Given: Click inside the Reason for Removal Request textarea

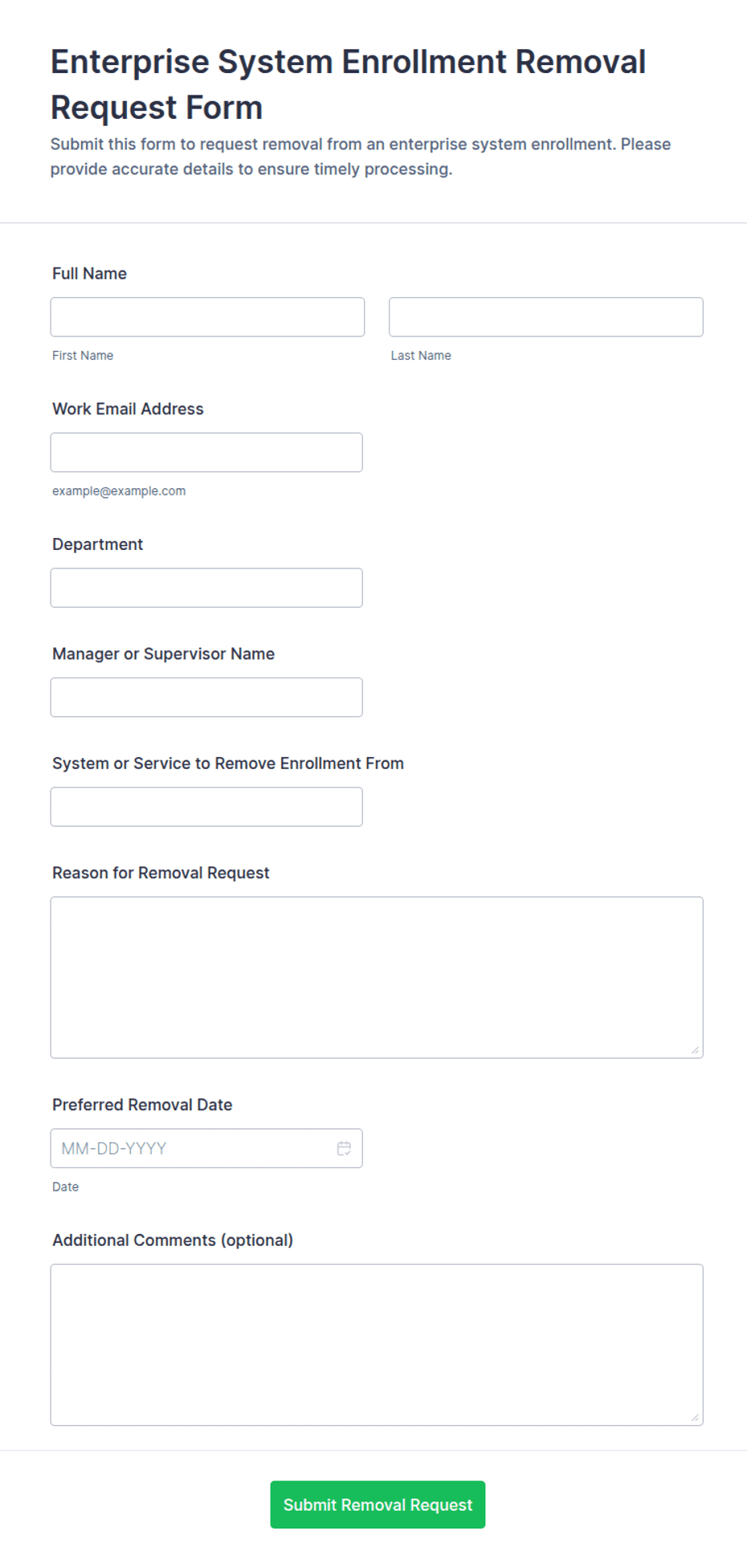Looking at the screenshot, I should point(377,978).
